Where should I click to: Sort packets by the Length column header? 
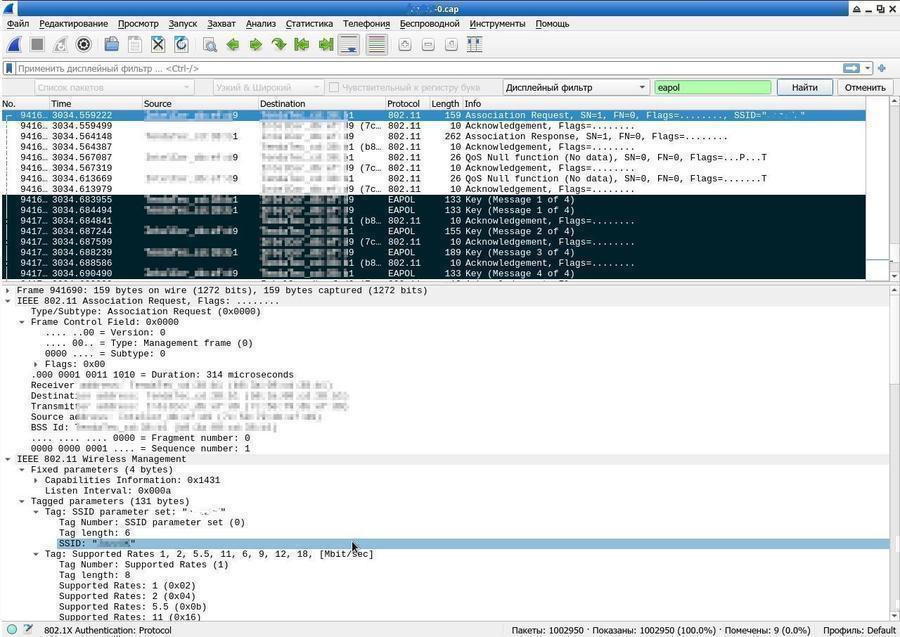445,104
